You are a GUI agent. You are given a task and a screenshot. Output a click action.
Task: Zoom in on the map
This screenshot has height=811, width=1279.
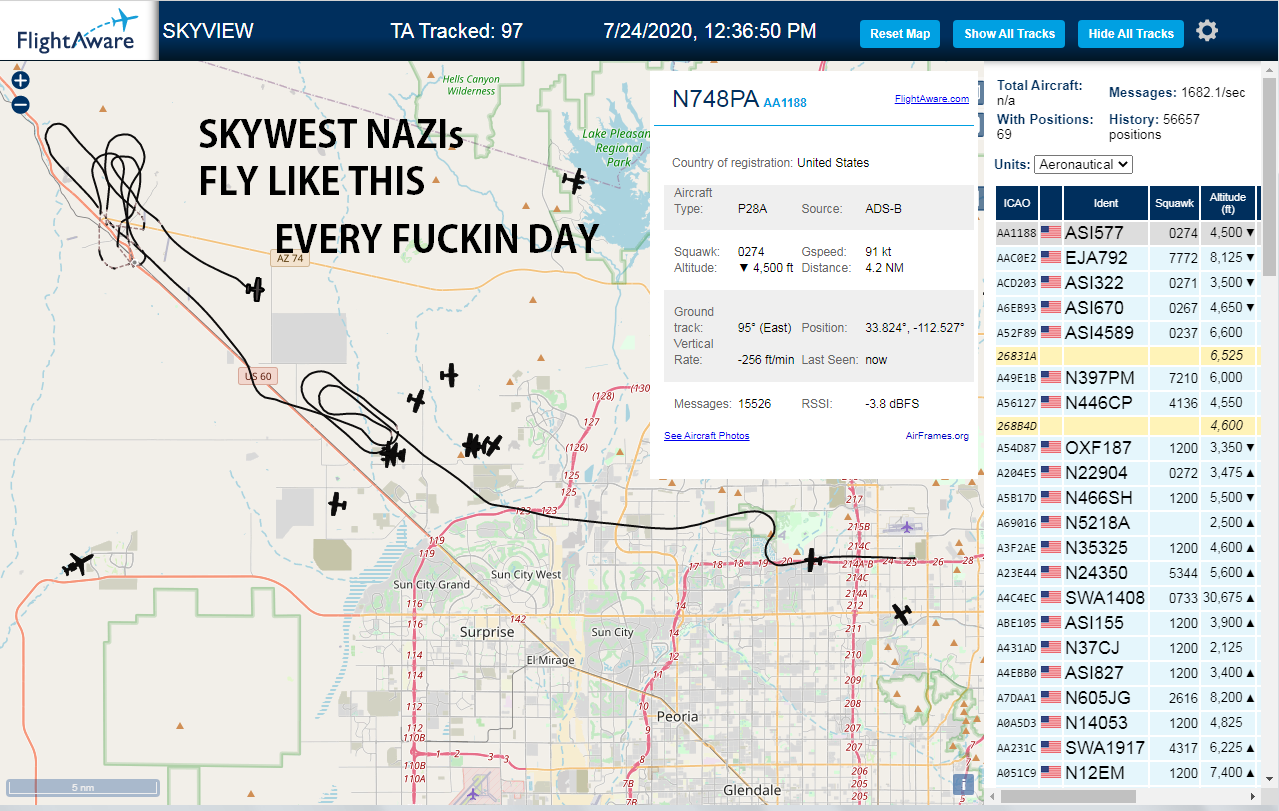click(x=21, y=80)
